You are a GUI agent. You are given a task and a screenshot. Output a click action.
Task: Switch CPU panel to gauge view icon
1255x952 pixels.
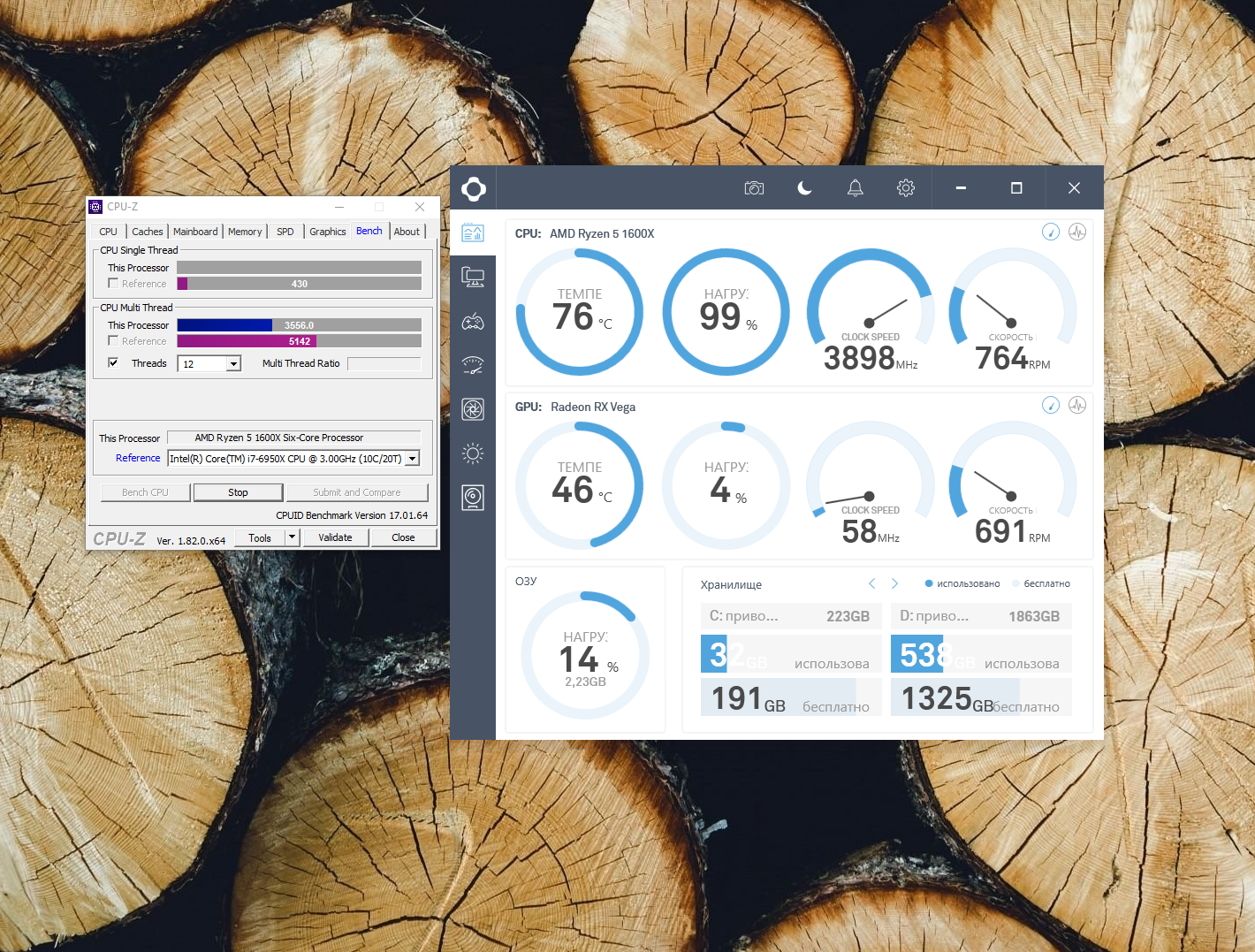(1051, 232)
